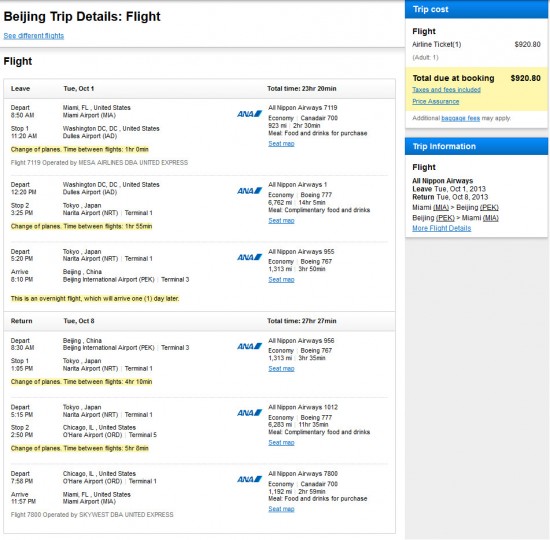The height and width of the screenshot is (540, 550).
Task: Click ANA logo beside flight 955
Action: (249, 257)
